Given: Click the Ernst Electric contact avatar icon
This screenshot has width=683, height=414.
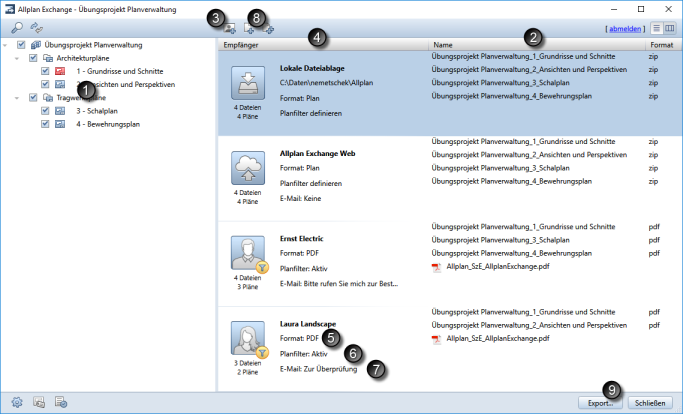Looking at the screenshot, I should (246, 252).
